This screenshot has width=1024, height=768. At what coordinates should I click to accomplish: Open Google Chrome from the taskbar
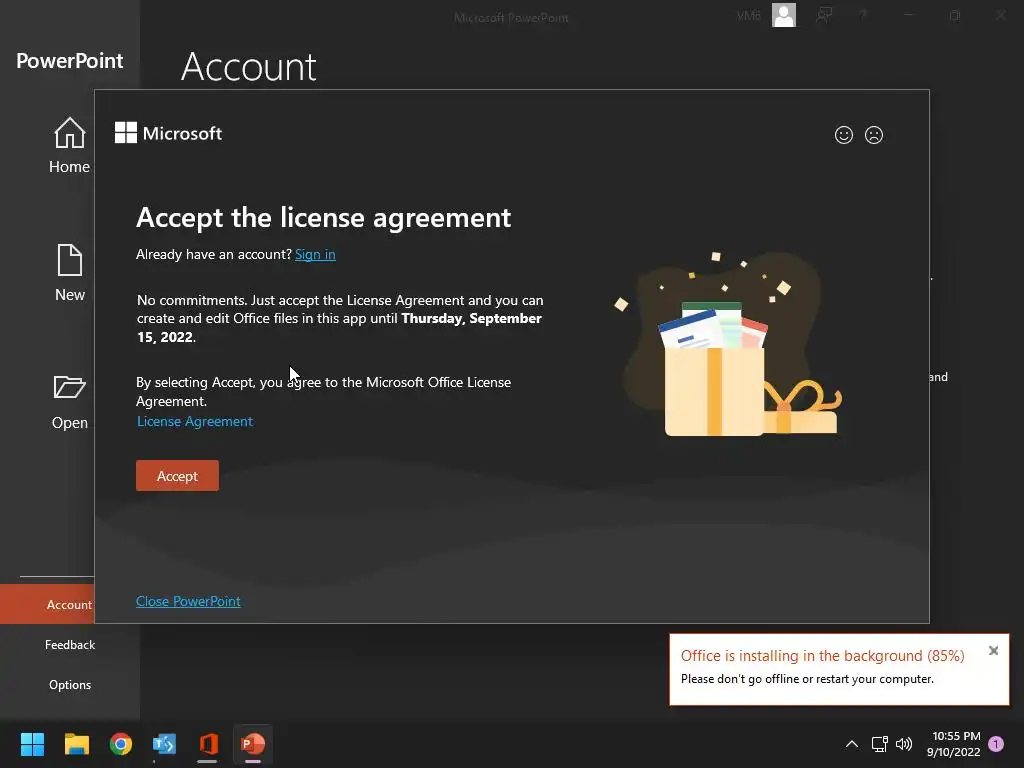click(x=121, y=744)
